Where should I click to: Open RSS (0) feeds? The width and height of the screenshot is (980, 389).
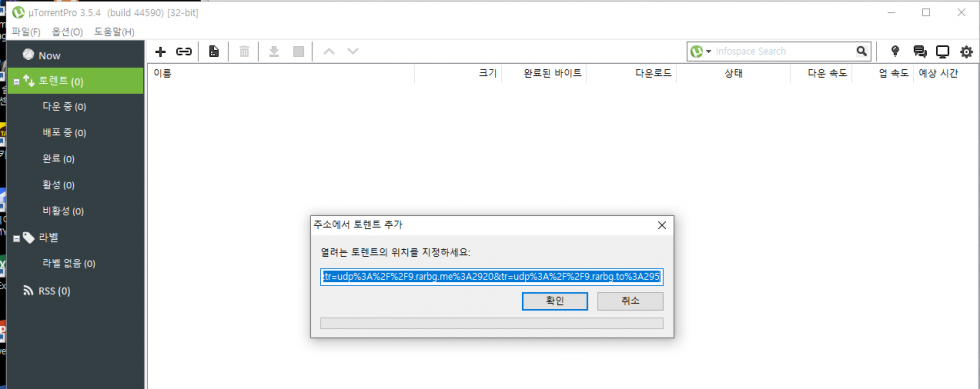point(54,291)
